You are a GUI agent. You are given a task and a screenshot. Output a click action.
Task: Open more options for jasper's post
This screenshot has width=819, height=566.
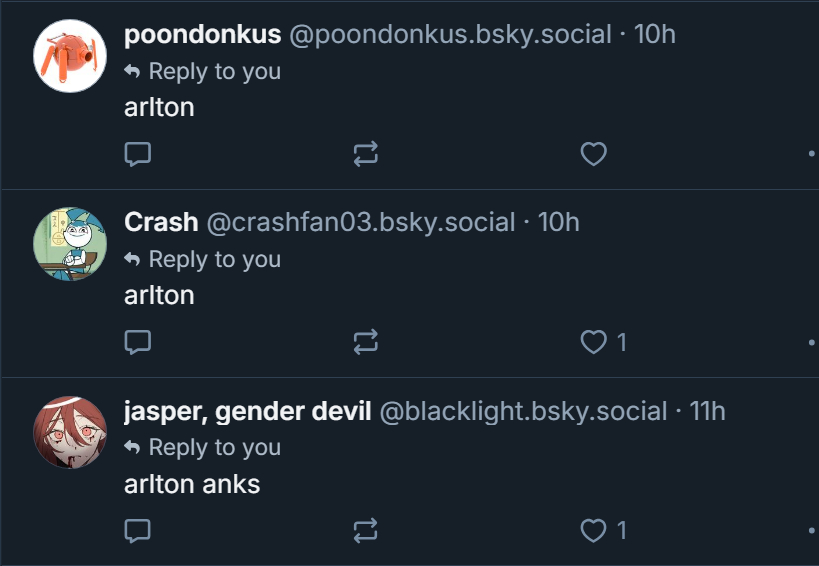[811, 531]
